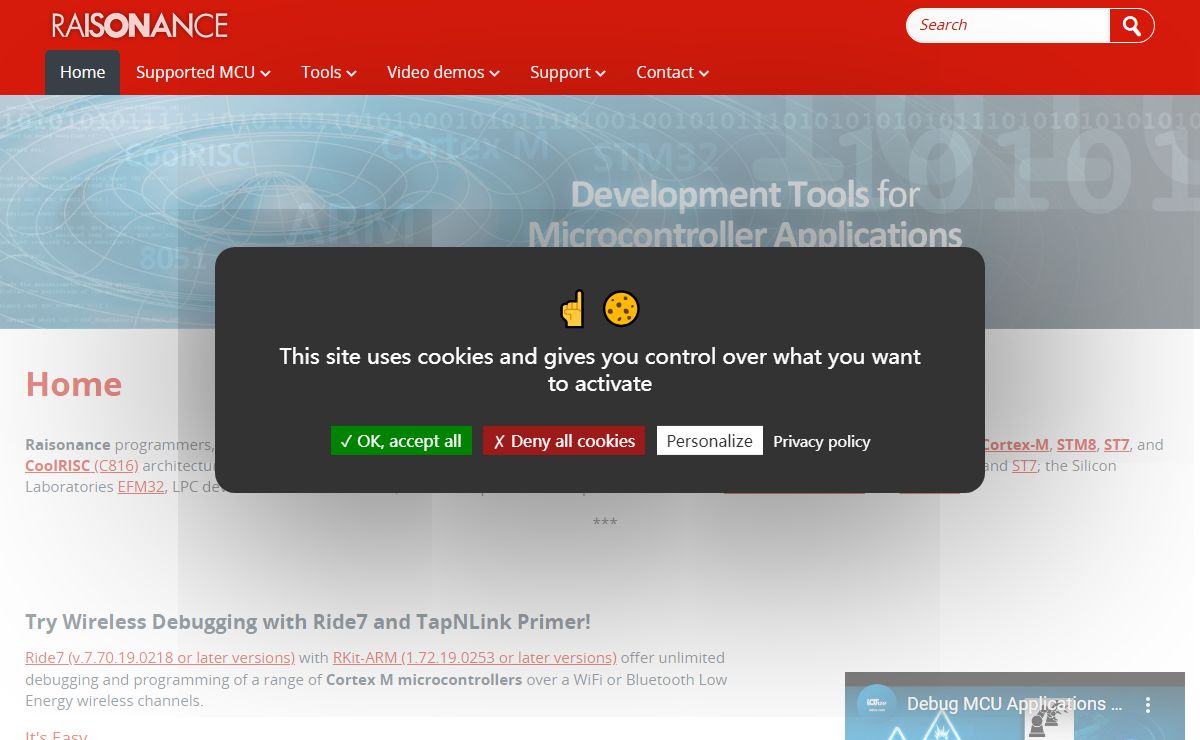1200x740 pixels.
Task: Expand the Tools chevron arrow
Action: pyautogui.click(x=351, y=73)
